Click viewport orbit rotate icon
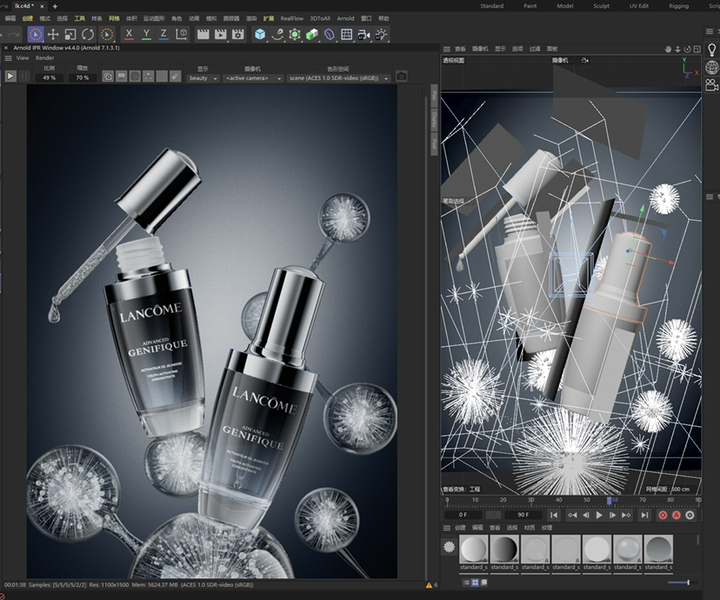Screen dimensions: 720x600 tap(687, 49)
